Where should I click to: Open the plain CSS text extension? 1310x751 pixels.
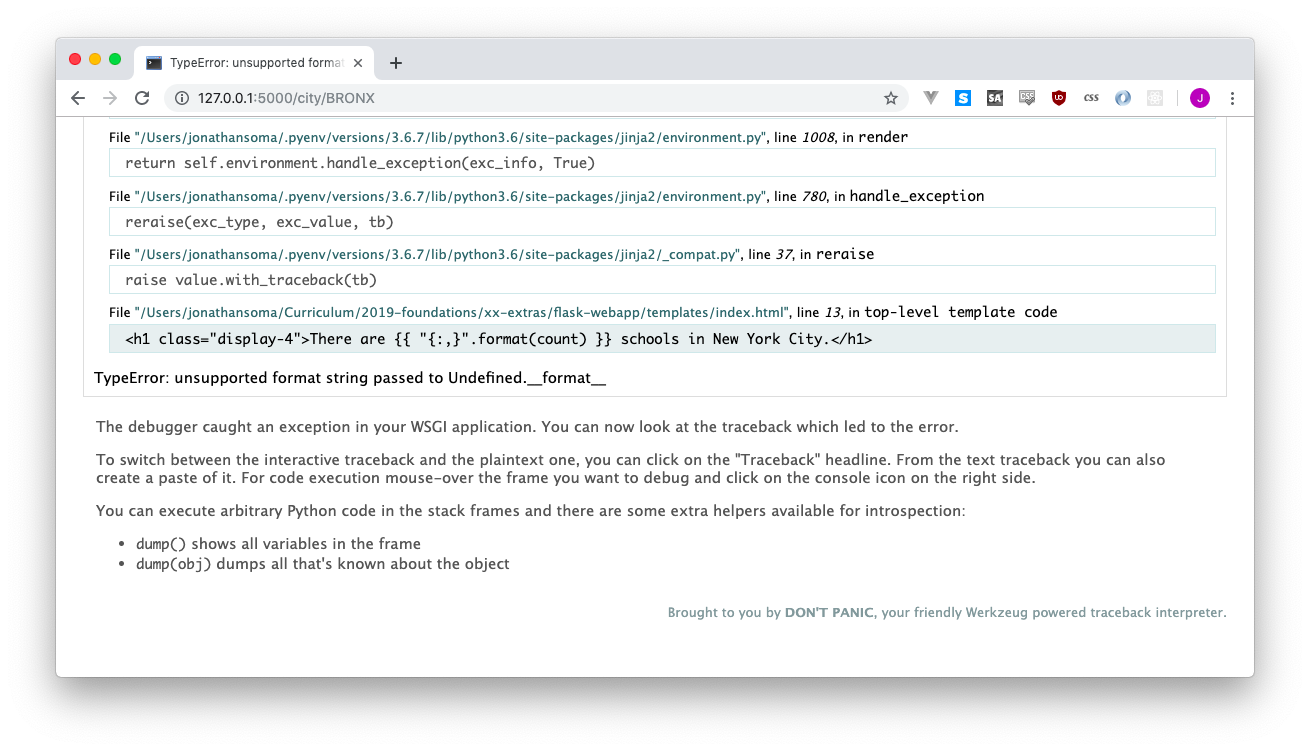click(x=1091, y=98)
